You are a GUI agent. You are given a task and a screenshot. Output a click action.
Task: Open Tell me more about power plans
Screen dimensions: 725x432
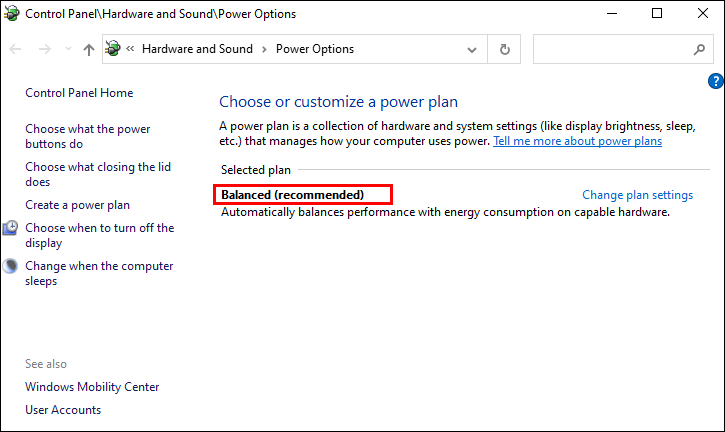tap(577, 142)
